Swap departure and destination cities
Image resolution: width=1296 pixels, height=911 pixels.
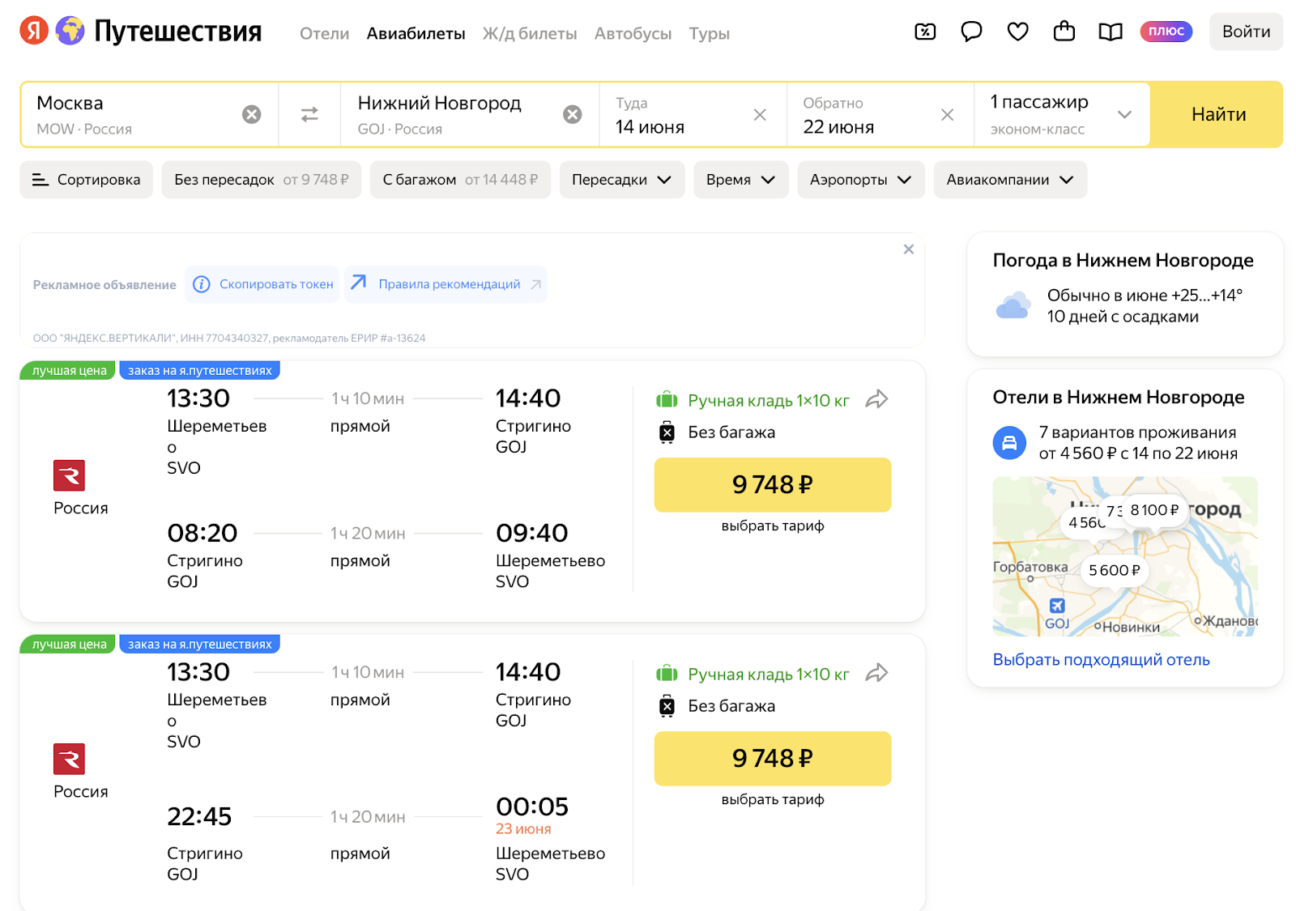click(x=310, y=114)
